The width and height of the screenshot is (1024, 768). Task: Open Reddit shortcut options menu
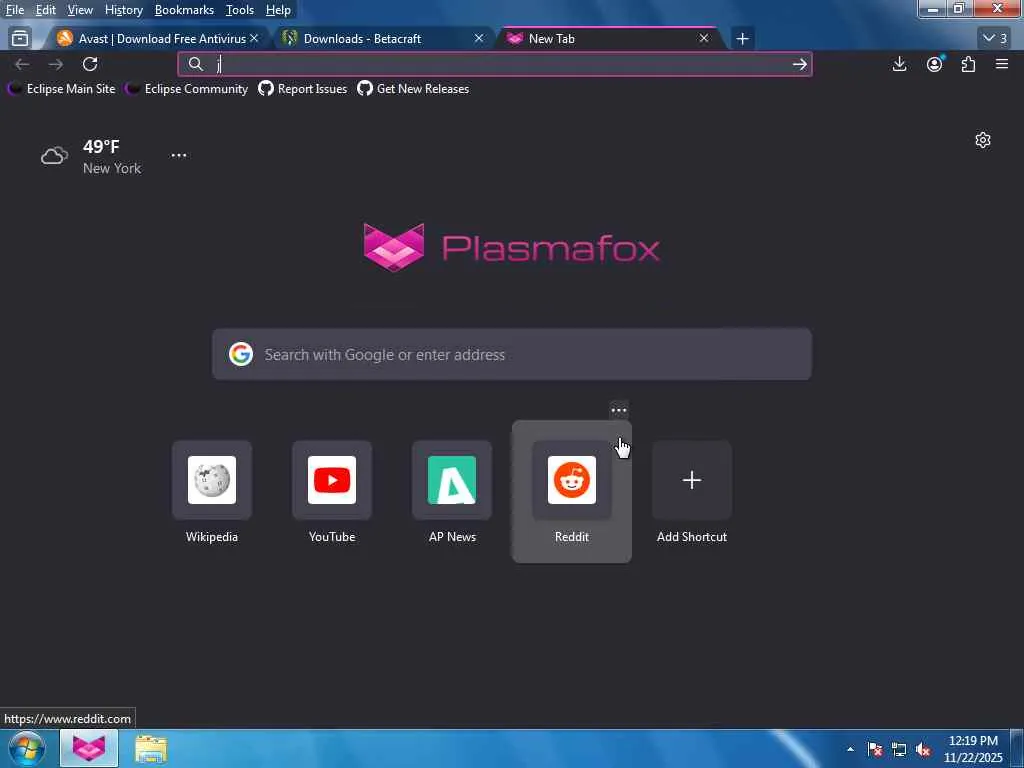pyautogui.click(x=618, y=410)
